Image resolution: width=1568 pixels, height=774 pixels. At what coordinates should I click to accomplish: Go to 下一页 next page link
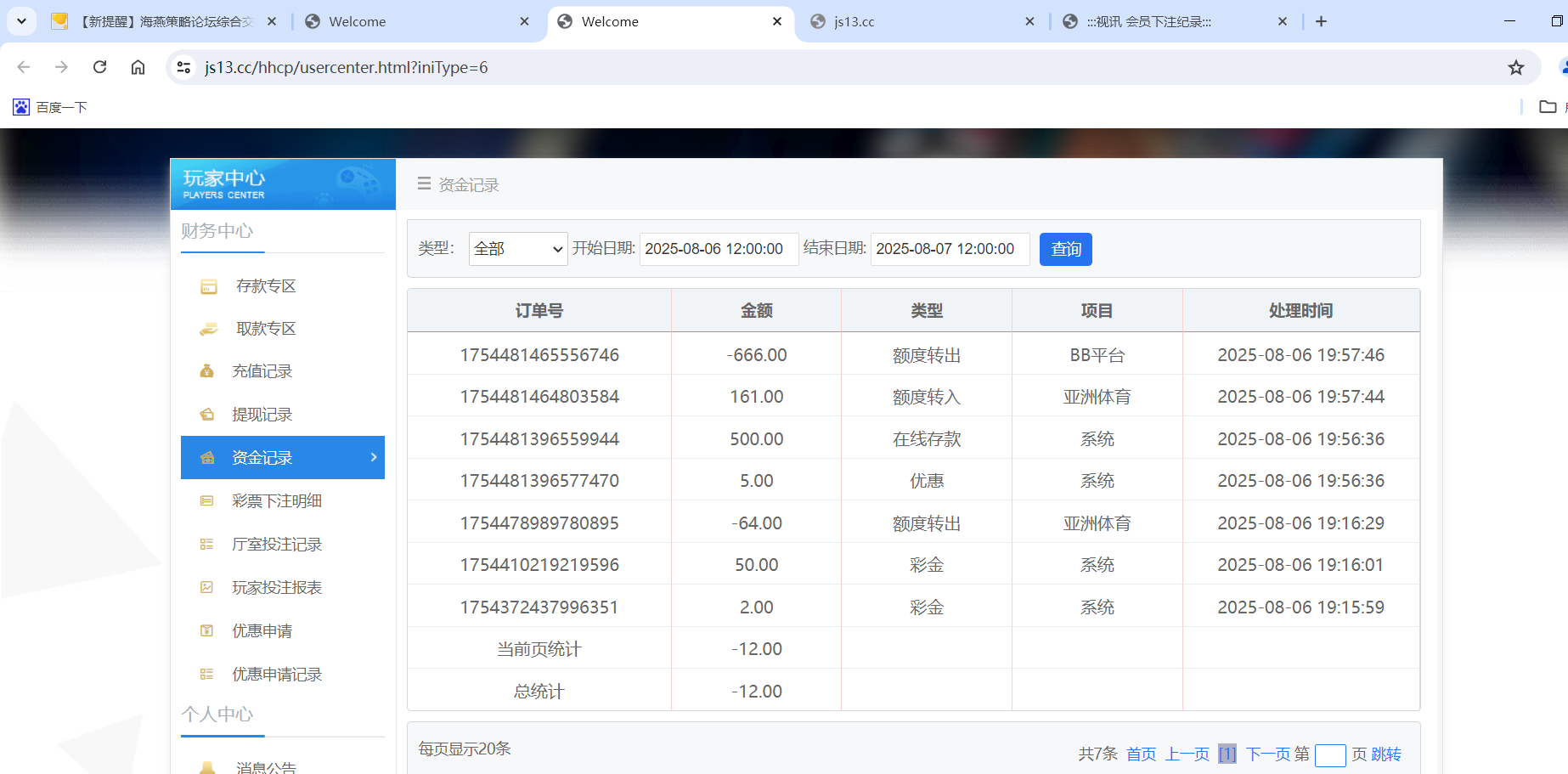coord(1268,754)
